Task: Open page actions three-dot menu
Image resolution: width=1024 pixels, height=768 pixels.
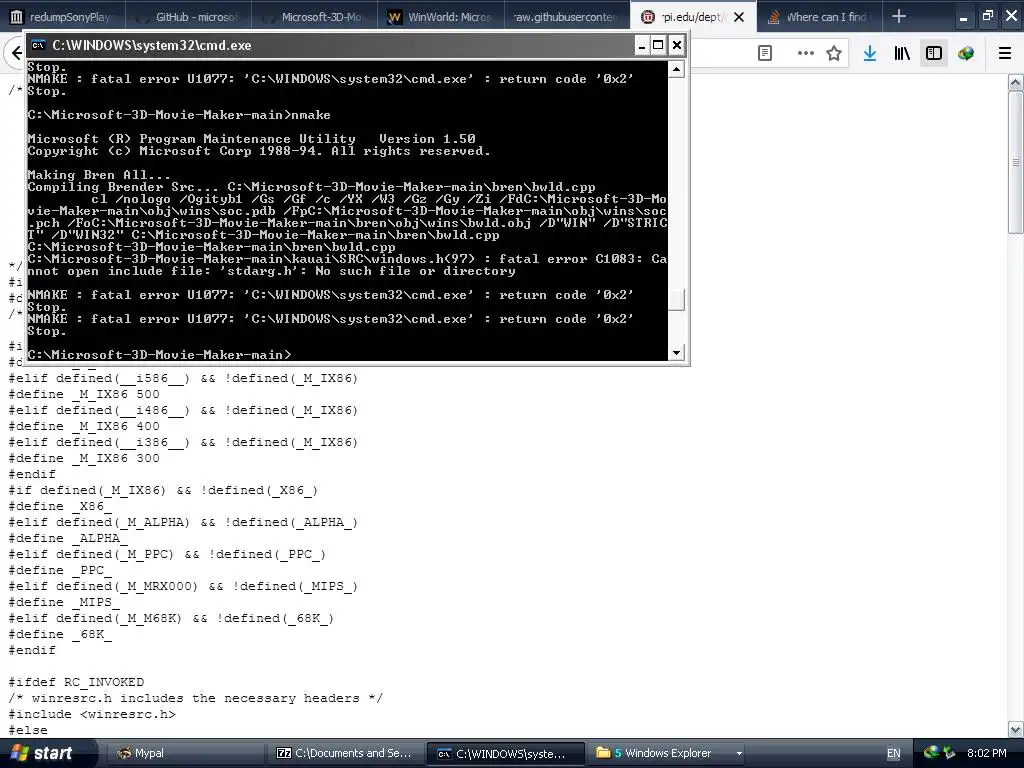Action: click(x=805, y=53)
